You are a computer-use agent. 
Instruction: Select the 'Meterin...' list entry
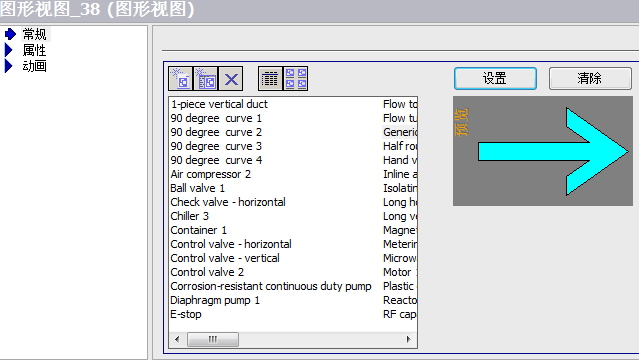pyautogui.click(x=400, y=244)
